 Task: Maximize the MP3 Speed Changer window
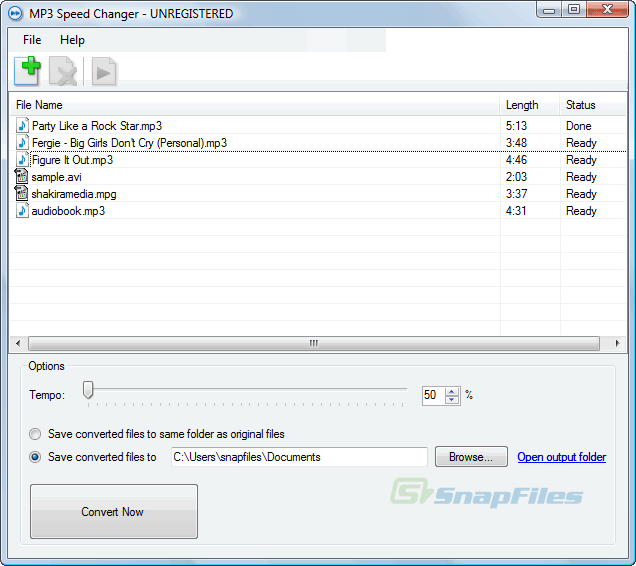574,9
